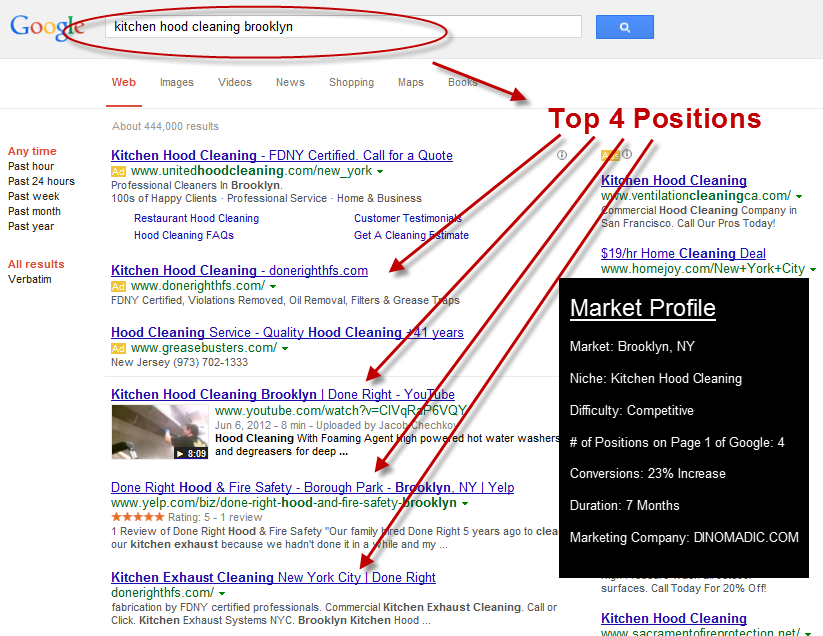Click the Ad badge next to unitedhoodcleaning.com

pyautogui.click(x=118, y=172)
